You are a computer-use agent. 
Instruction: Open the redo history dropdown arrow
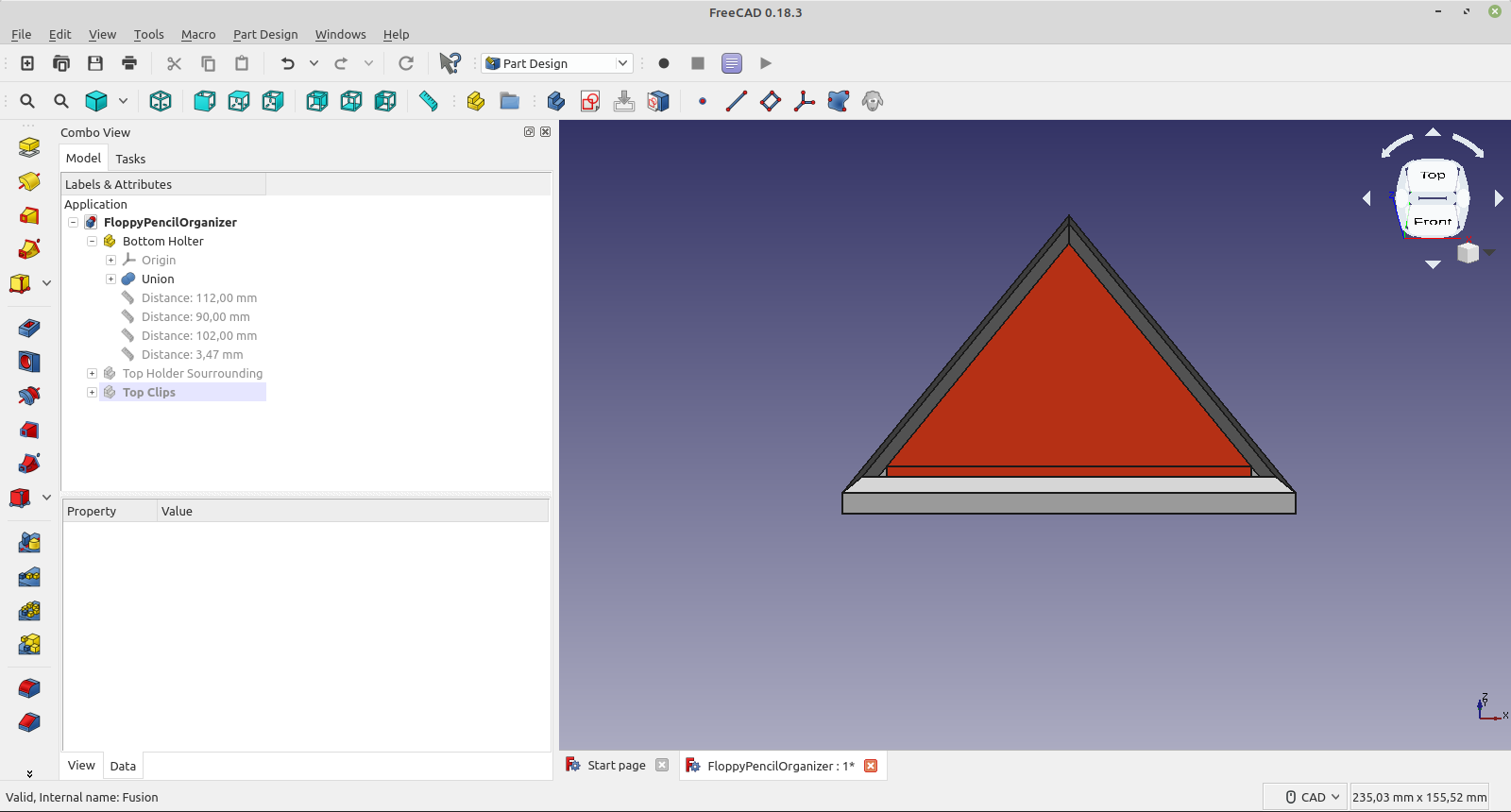tap(368, 63)
